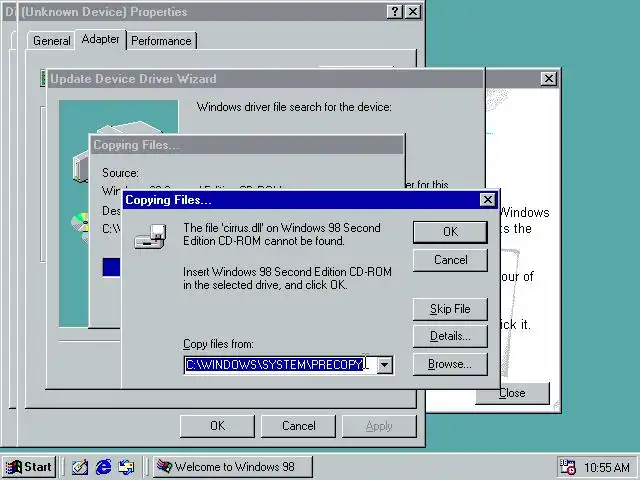Image resolution: width=640 pixels, height=480 pixels.
Task: Click the Update Device Driver Wizard title bar
Action: tap(265, 79)
